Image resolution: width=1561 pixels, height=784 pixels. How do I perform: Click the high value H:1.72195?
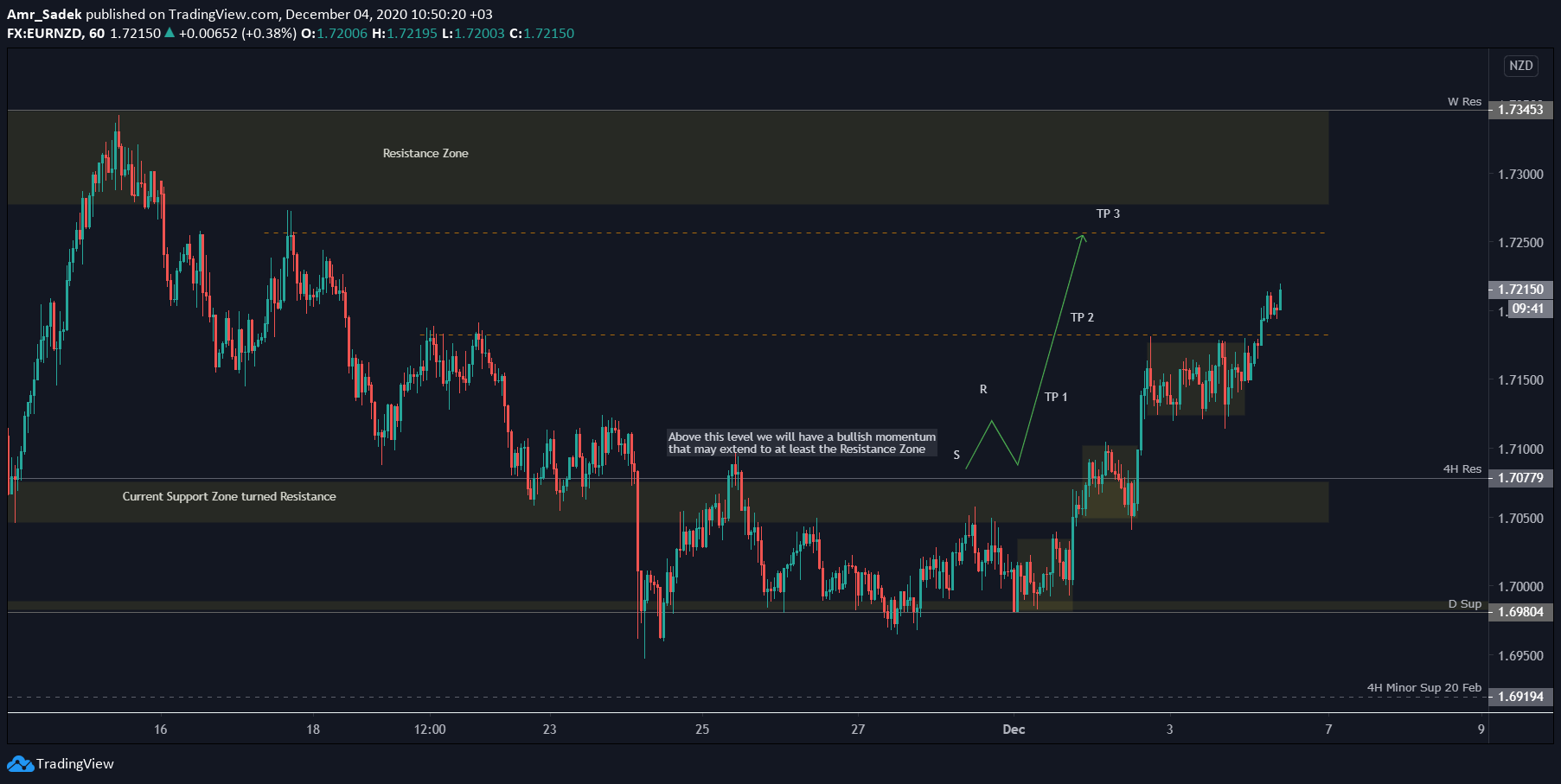pos(405,34)
